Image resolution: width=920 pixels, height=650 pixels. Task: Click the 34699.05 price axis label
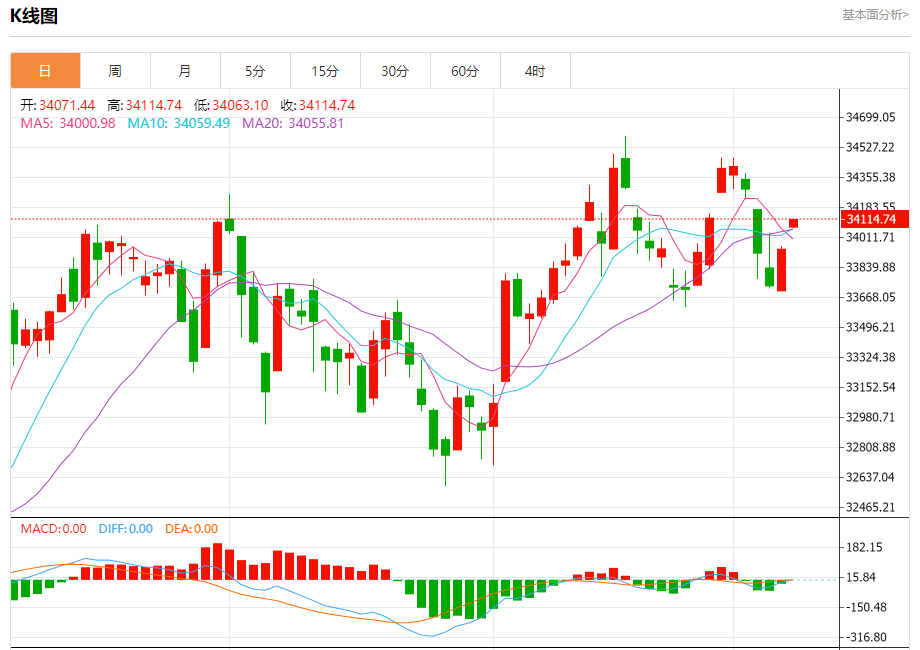point(871,117)
